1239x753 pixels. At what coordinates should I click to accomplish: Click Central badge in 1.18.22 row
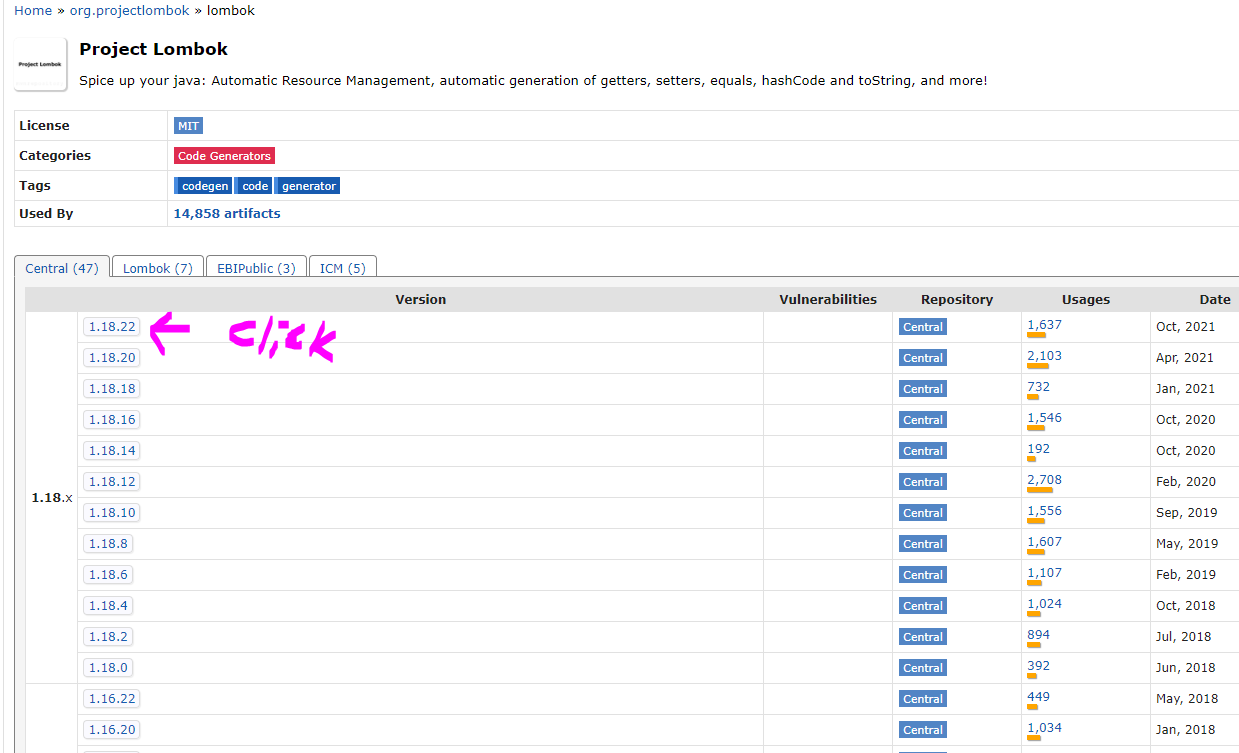pyautogui.click(x=922, y=327)
